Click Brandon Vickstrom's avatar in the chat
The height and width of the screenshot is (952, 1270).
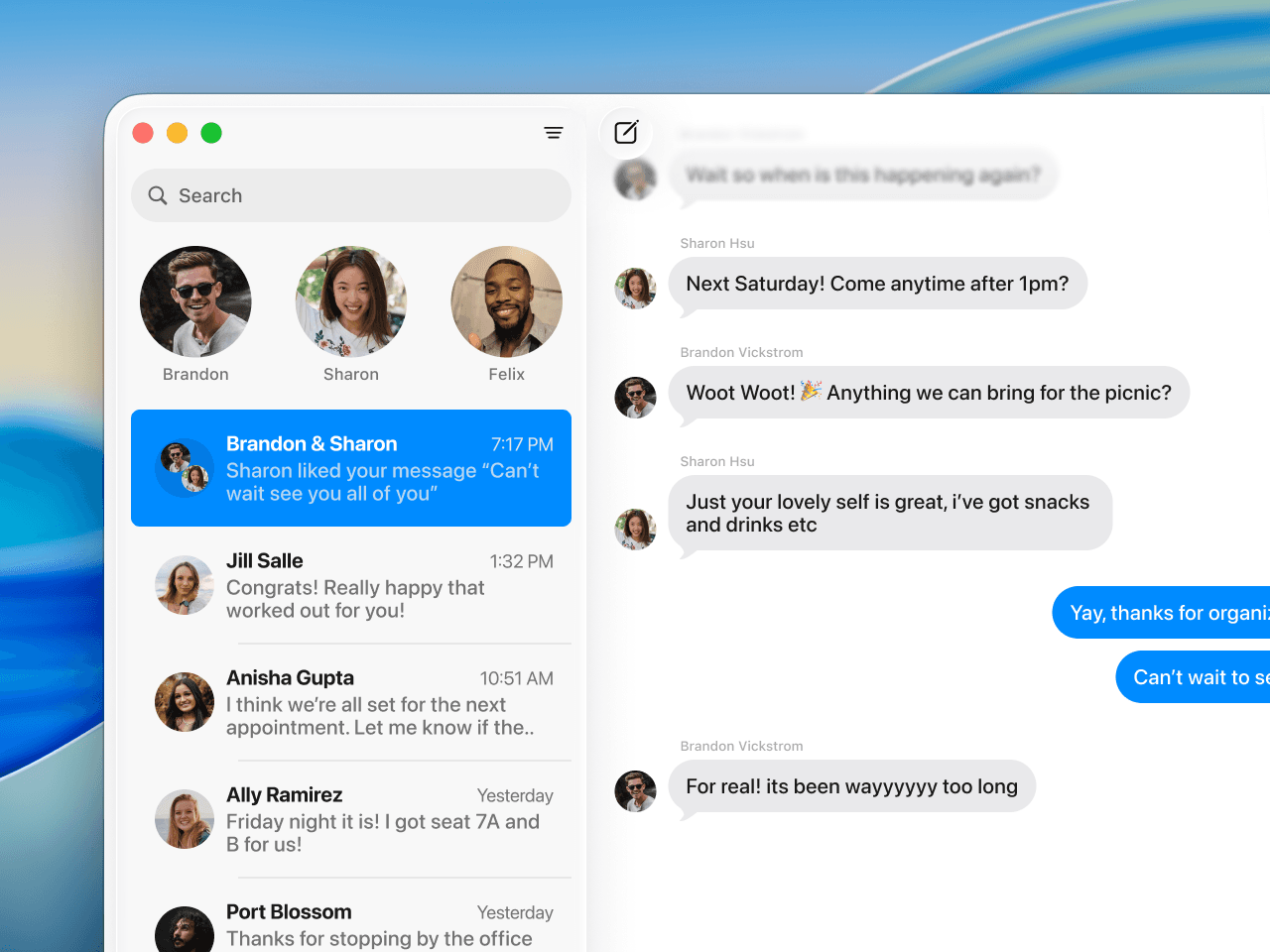(x=635, y=398)
